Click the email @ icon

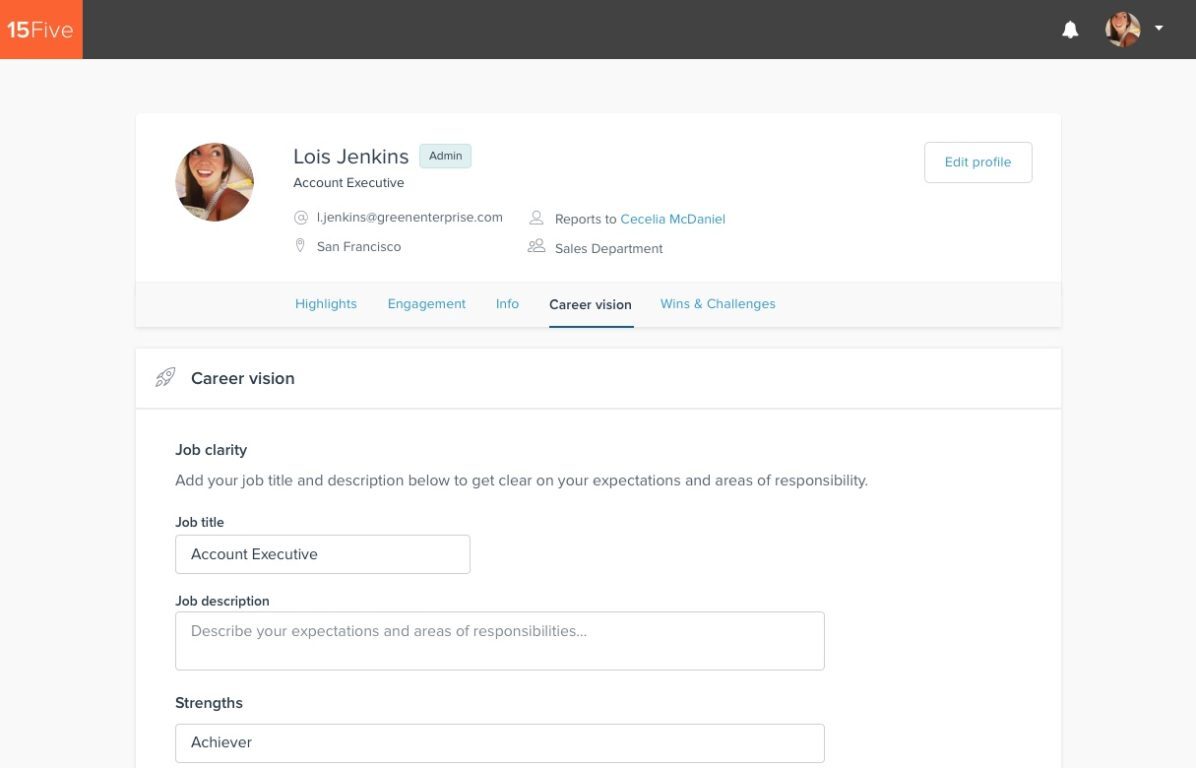pyautogui.click(x=300, y=218)
